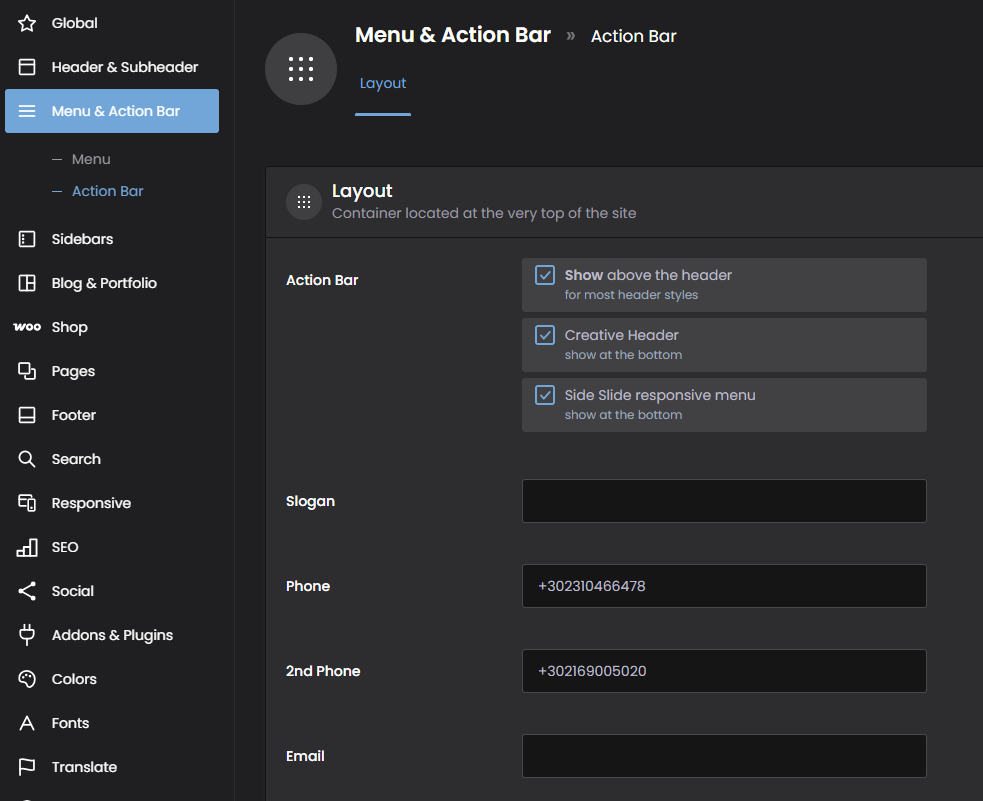Open the Social share icon
This screenshot has height=801, width=983.
point(27,591)
